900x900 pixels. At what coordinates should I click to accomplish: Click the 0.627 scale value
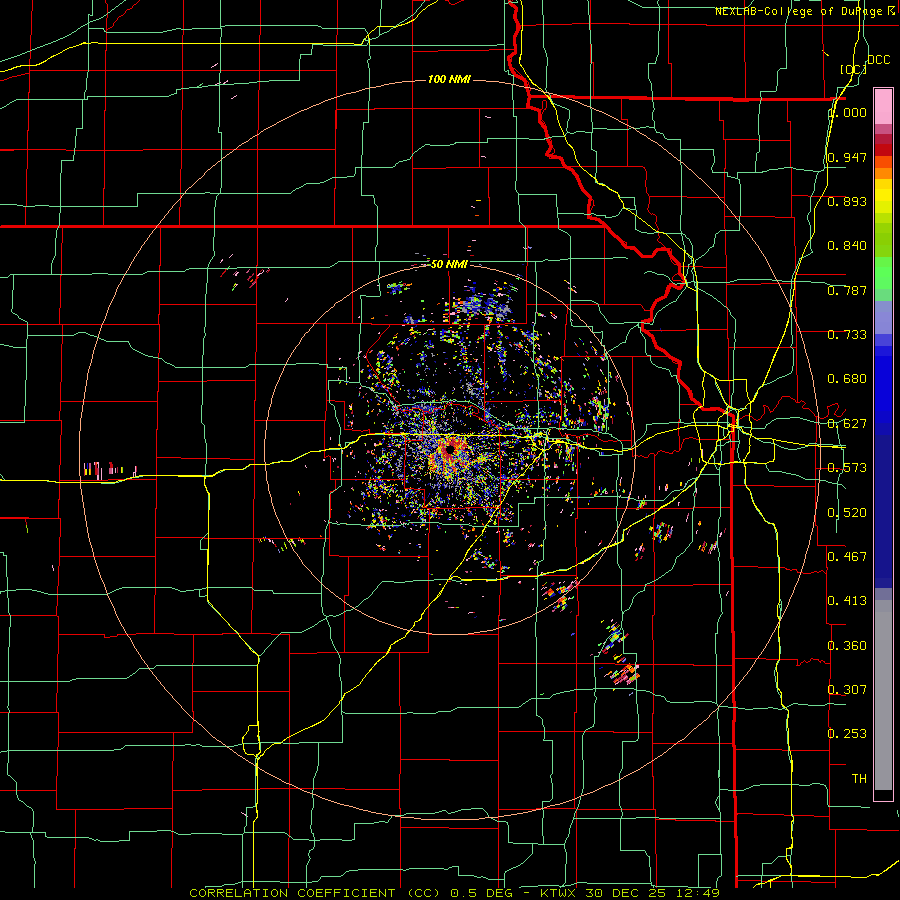(x=847, y=424)
